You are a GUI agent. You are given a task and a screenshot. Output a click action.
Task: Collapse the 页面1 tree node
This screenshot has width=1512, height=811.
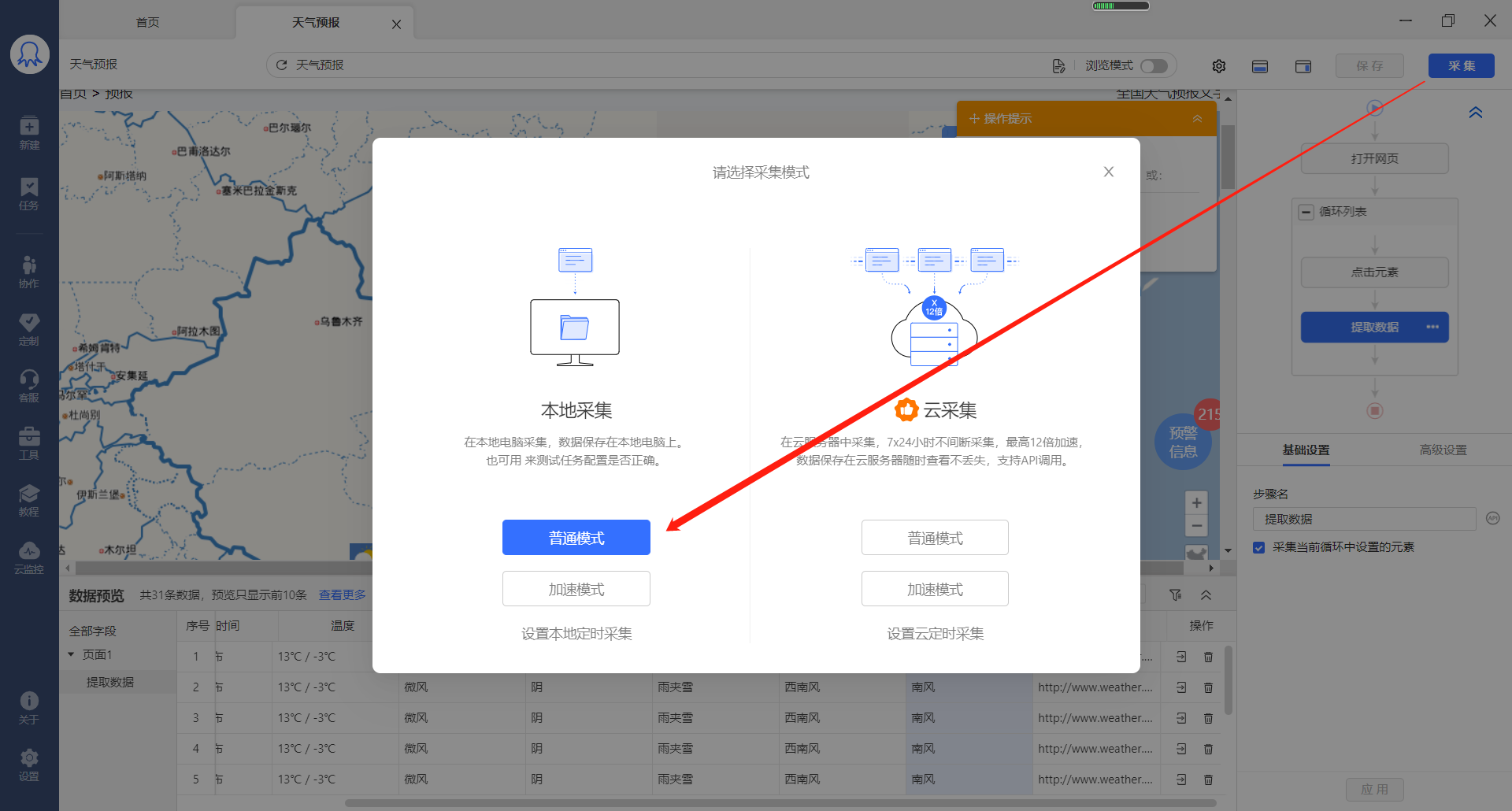point(71,655)
